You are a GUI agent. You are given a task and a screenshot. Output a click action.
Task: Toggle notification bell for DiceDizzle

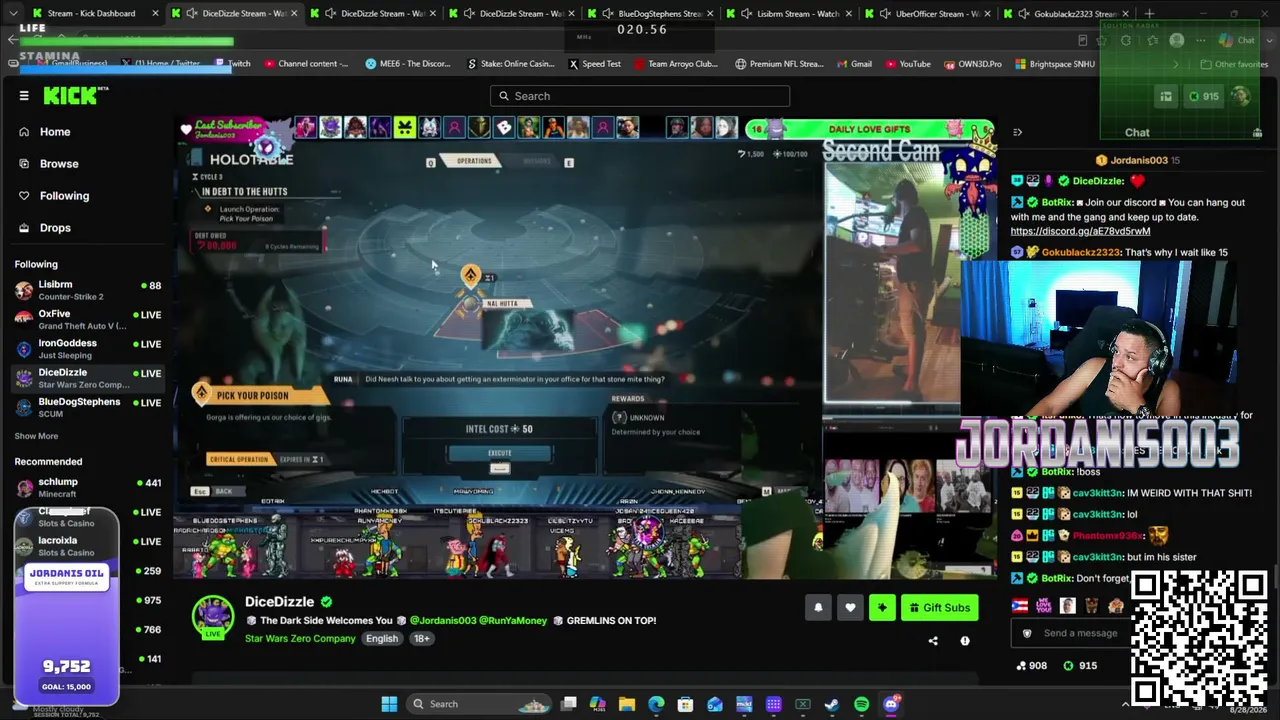tap(818, 607)
